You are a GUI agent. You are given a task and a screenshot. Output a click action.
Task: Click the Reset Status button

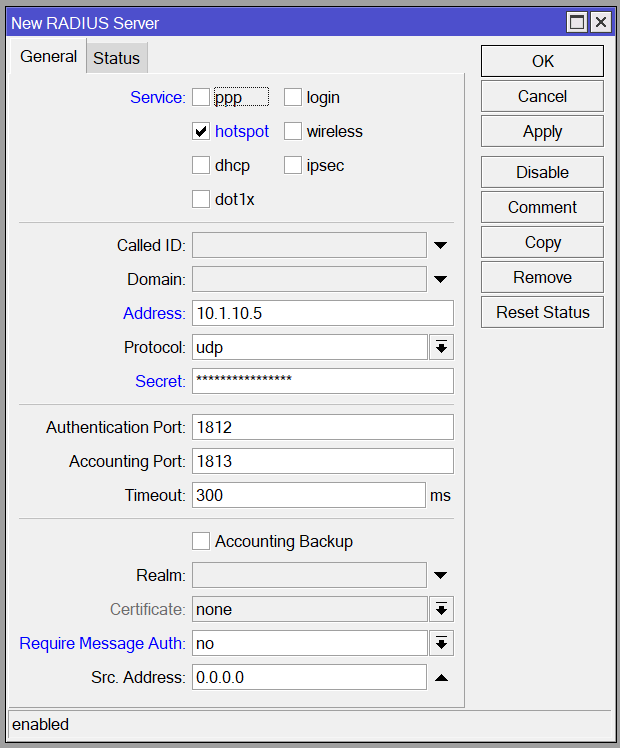[x=542, y=312]
